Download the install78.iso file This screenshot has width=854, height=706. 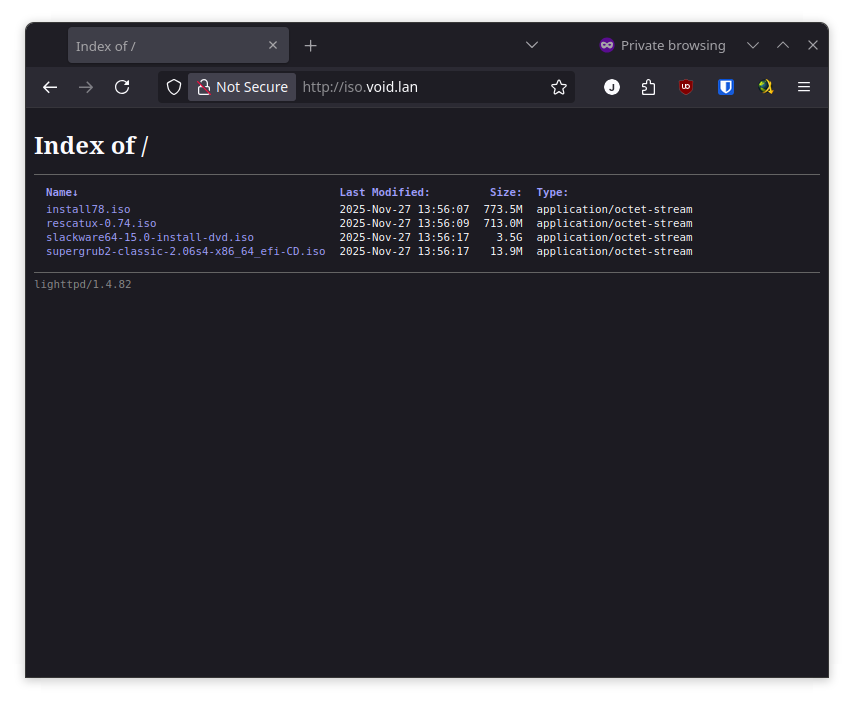click(x=88, y=210)
